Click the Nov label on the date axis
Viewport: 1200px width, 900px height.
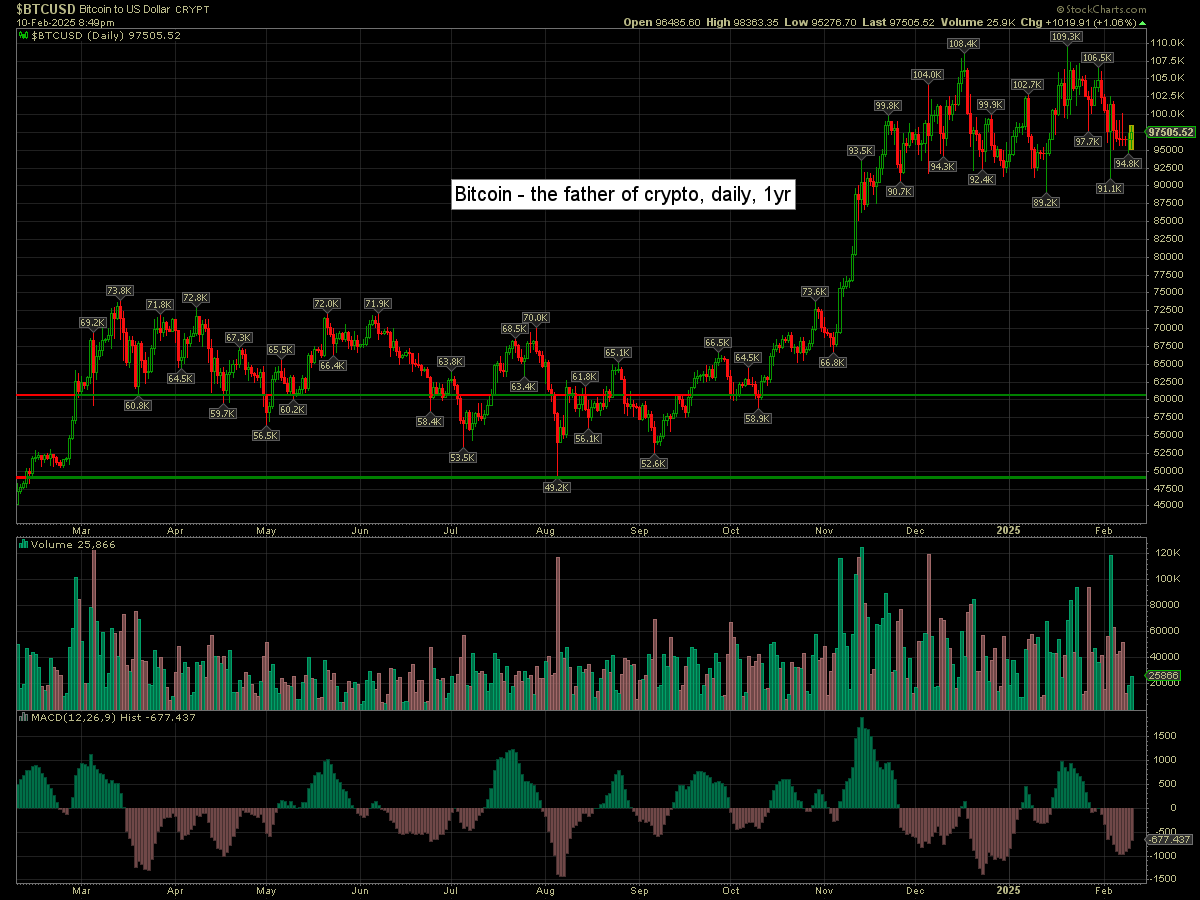pos(824,530)
